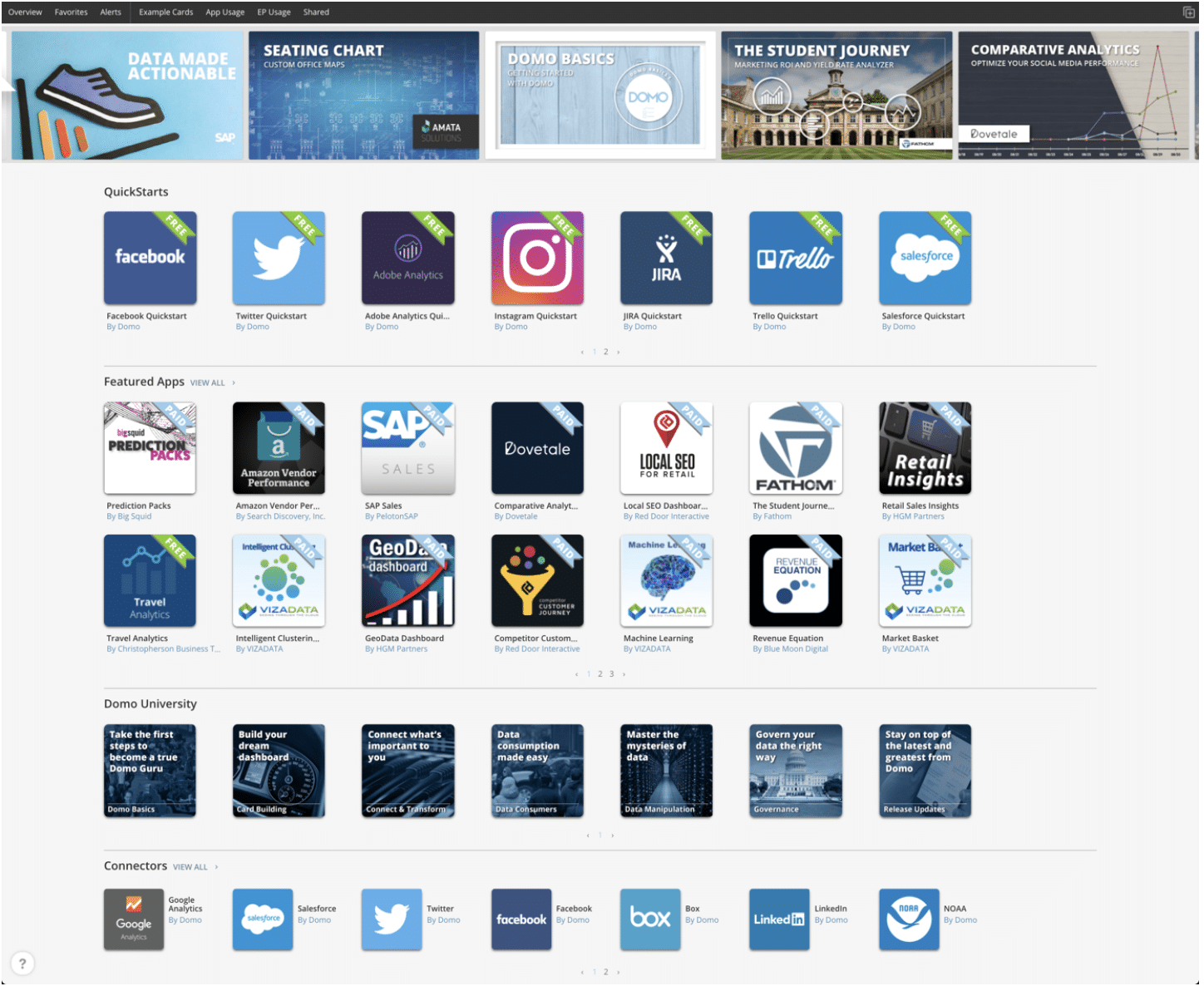Open the App Usage tab
Screen dimensions: 1204x986
225,12
